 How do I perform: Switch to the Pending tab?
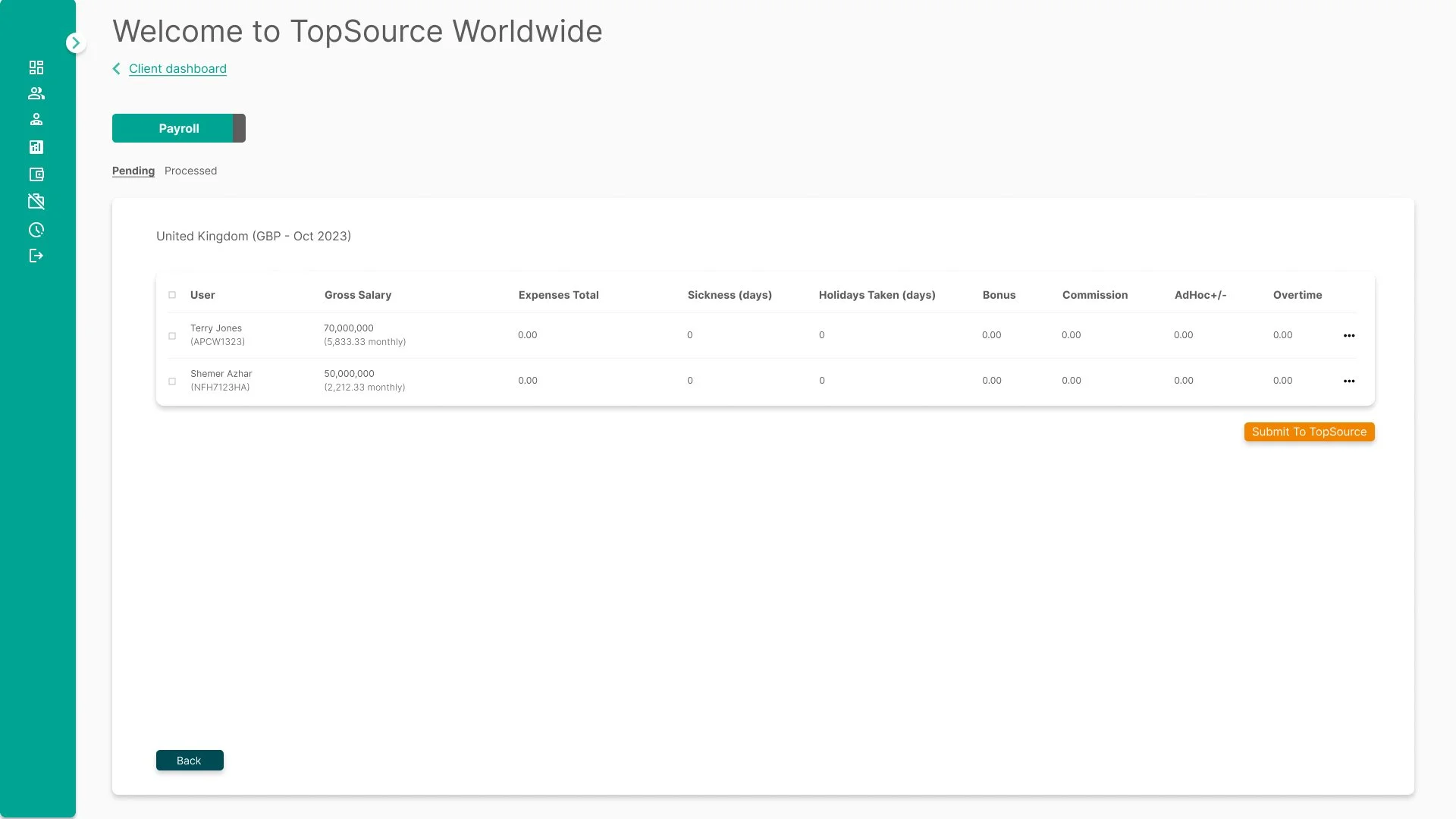[133, 171]
